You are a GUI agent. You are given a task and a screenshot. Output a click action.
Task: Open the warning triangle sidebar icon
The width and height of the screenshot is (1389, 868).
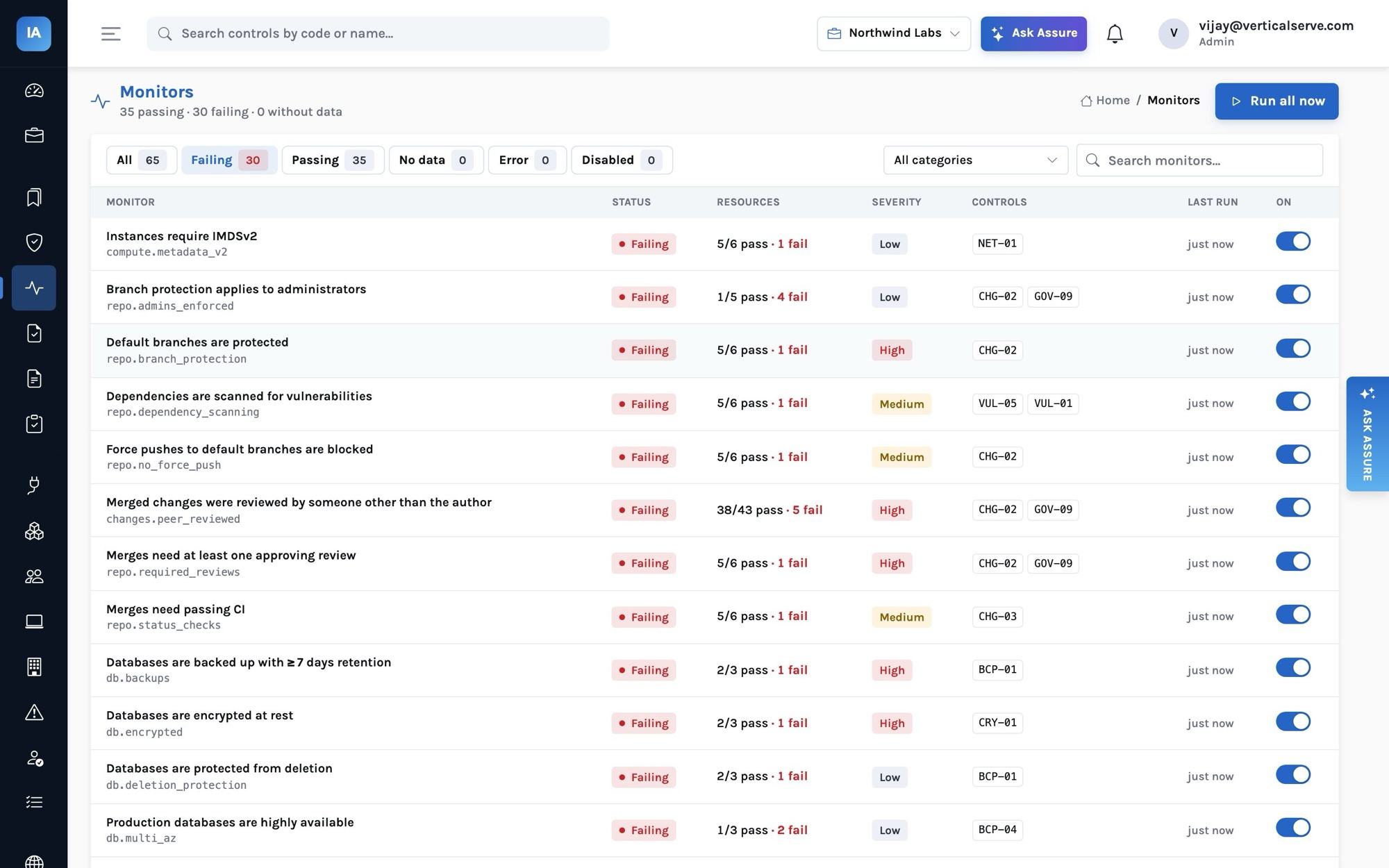coord(34,712)
